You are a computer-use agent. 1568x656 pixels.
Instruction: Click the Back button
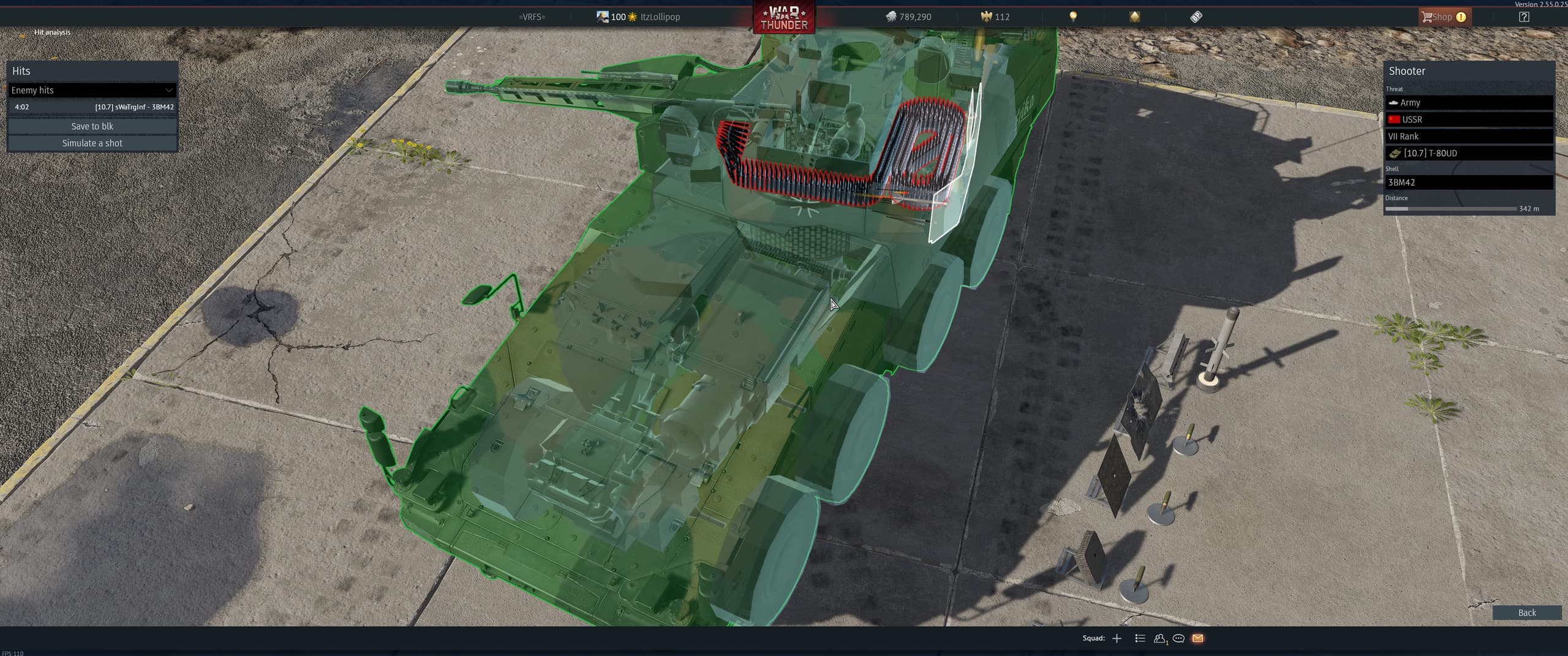pos(1526,613)
